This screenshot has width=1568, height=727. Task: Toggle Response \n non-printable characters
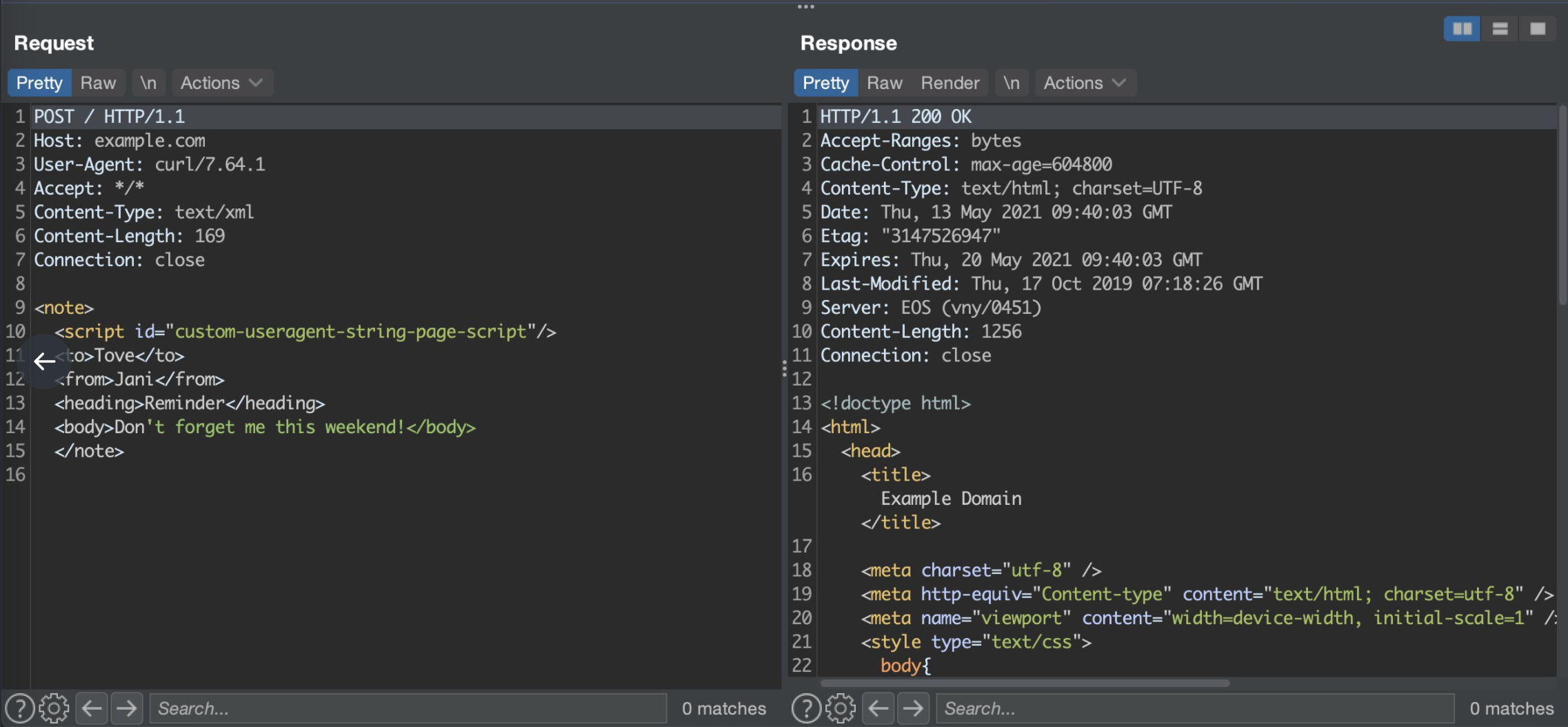pos(1012,83)
